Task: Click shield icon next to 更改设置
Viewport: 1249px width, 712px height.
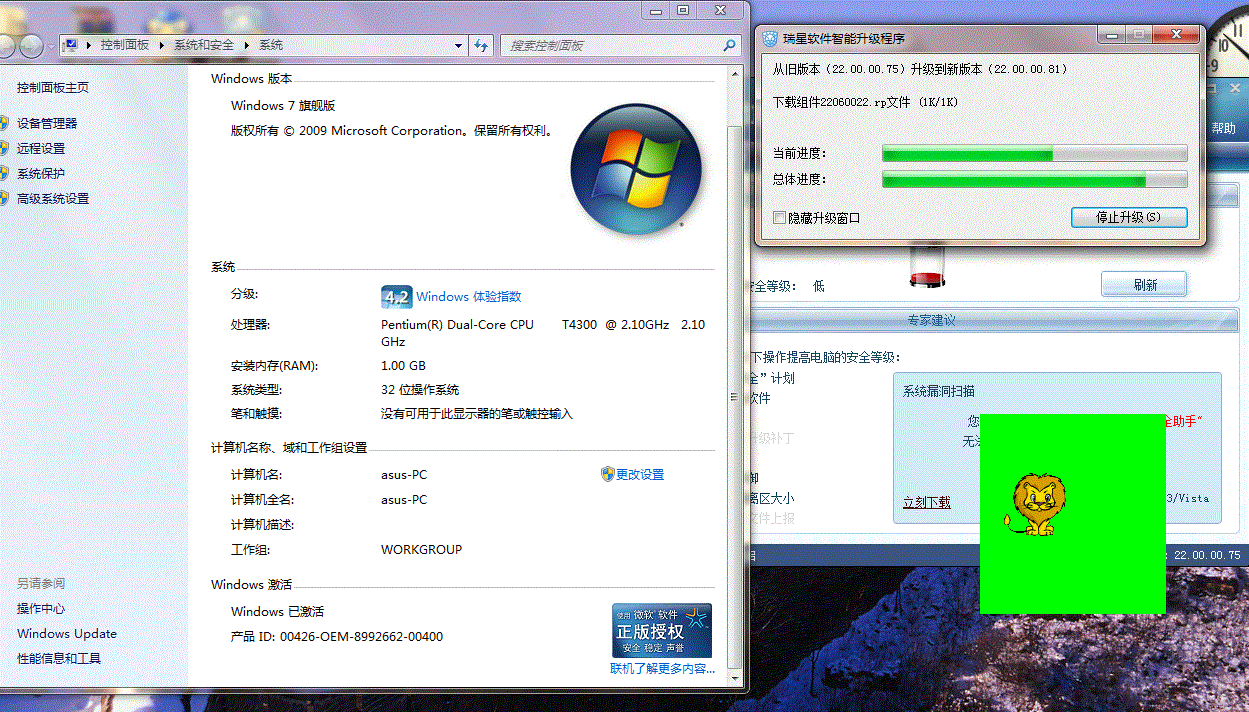Action: point(607,474)
